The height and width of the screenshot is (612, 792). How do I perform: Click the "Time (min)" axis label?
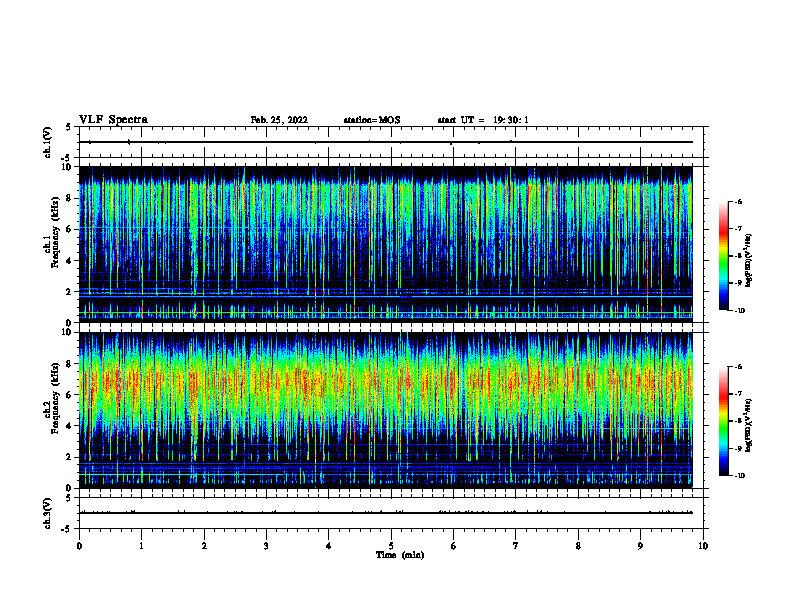pyautogui.click(x=400, y=555)
